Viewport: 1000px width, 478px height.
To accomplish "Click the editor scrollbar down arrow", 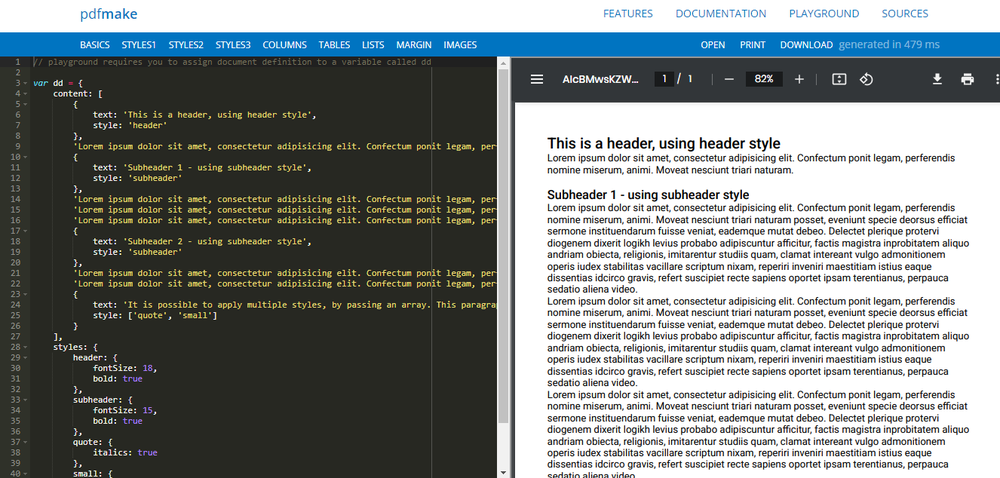I will coord(503,472).
